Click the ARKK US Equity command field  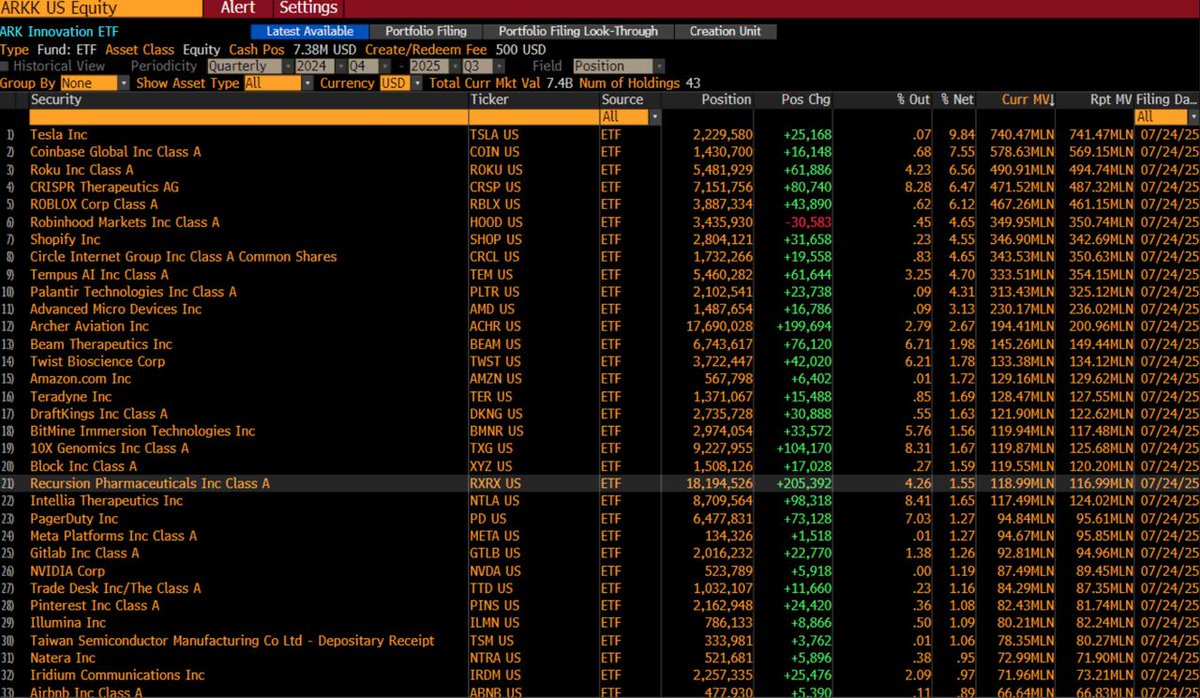click(x=100, y=8)
